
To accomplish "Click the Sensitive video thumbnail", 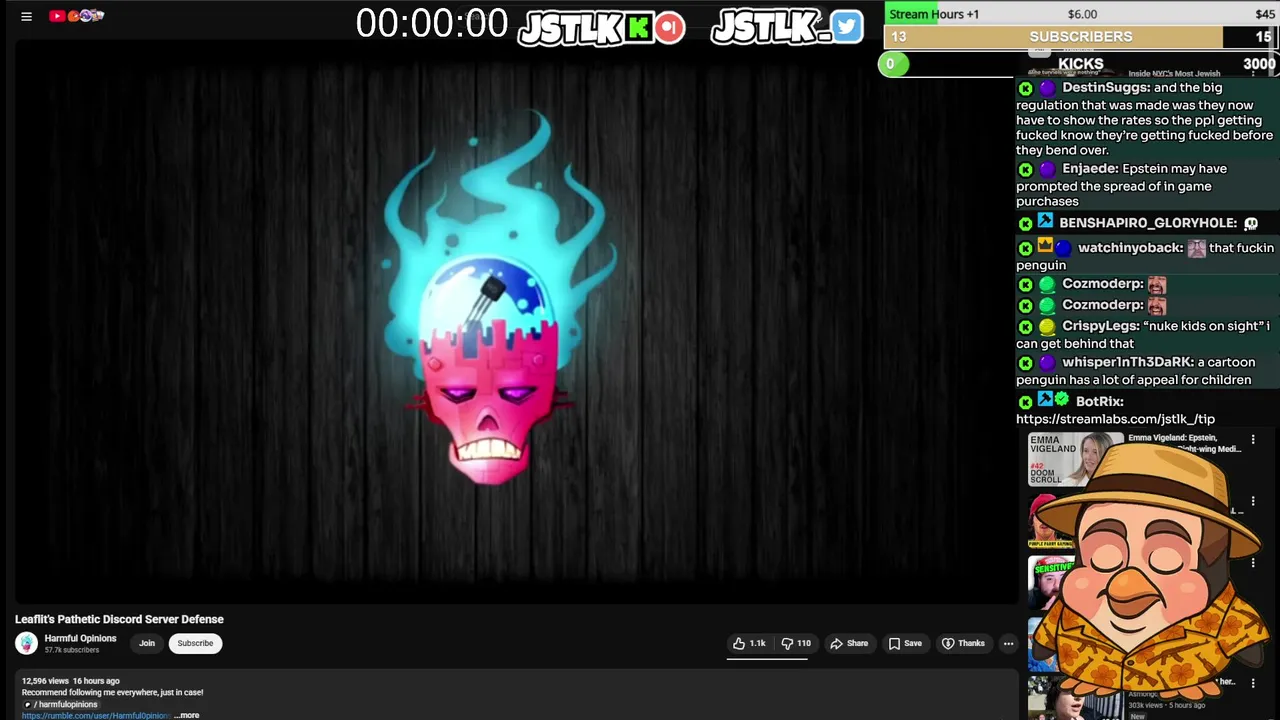I will pos(1052,583).
